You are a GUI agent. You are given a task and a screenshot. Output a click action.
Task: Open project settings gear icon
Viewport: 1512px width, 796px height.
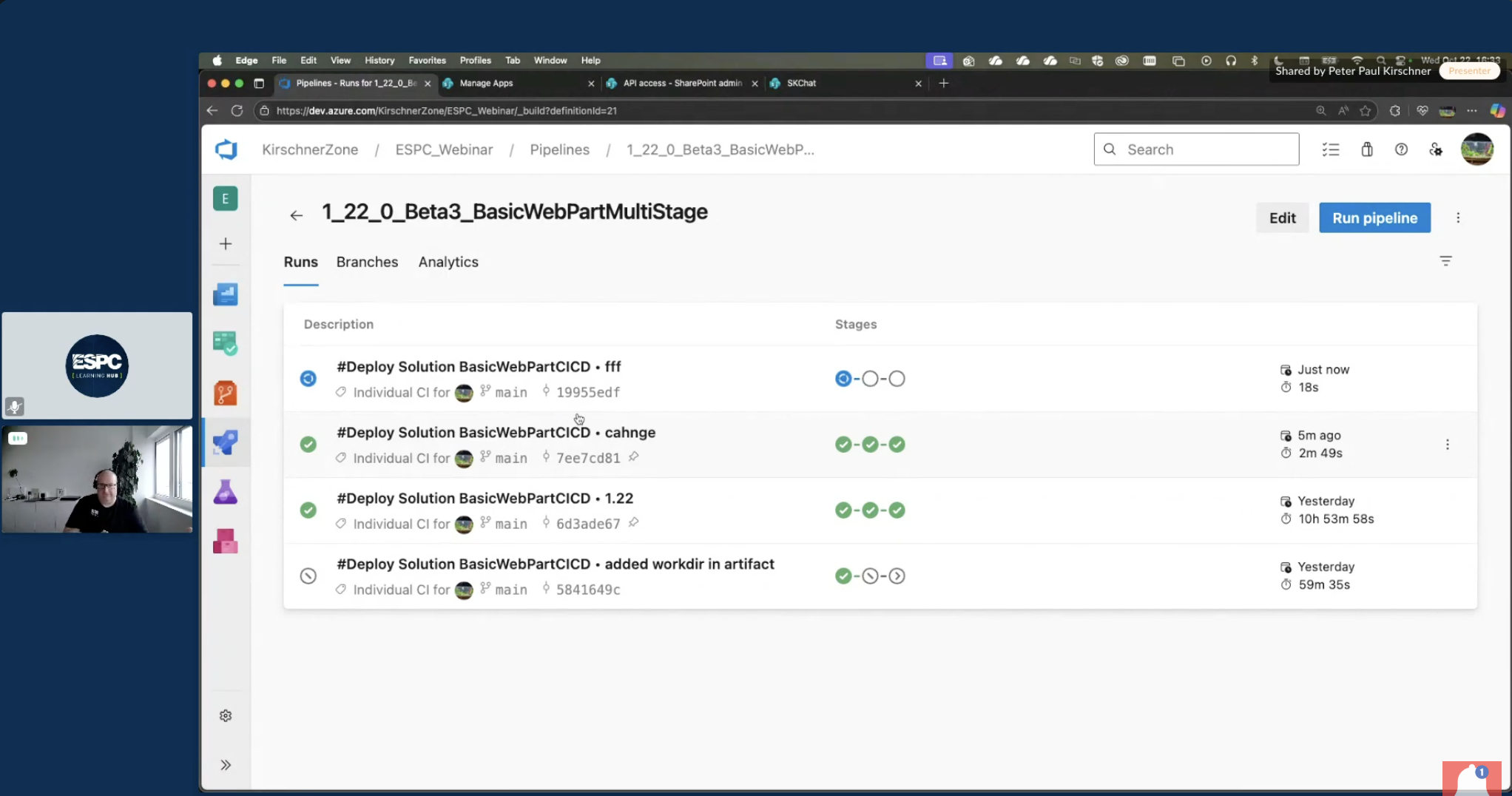[226, 715]
